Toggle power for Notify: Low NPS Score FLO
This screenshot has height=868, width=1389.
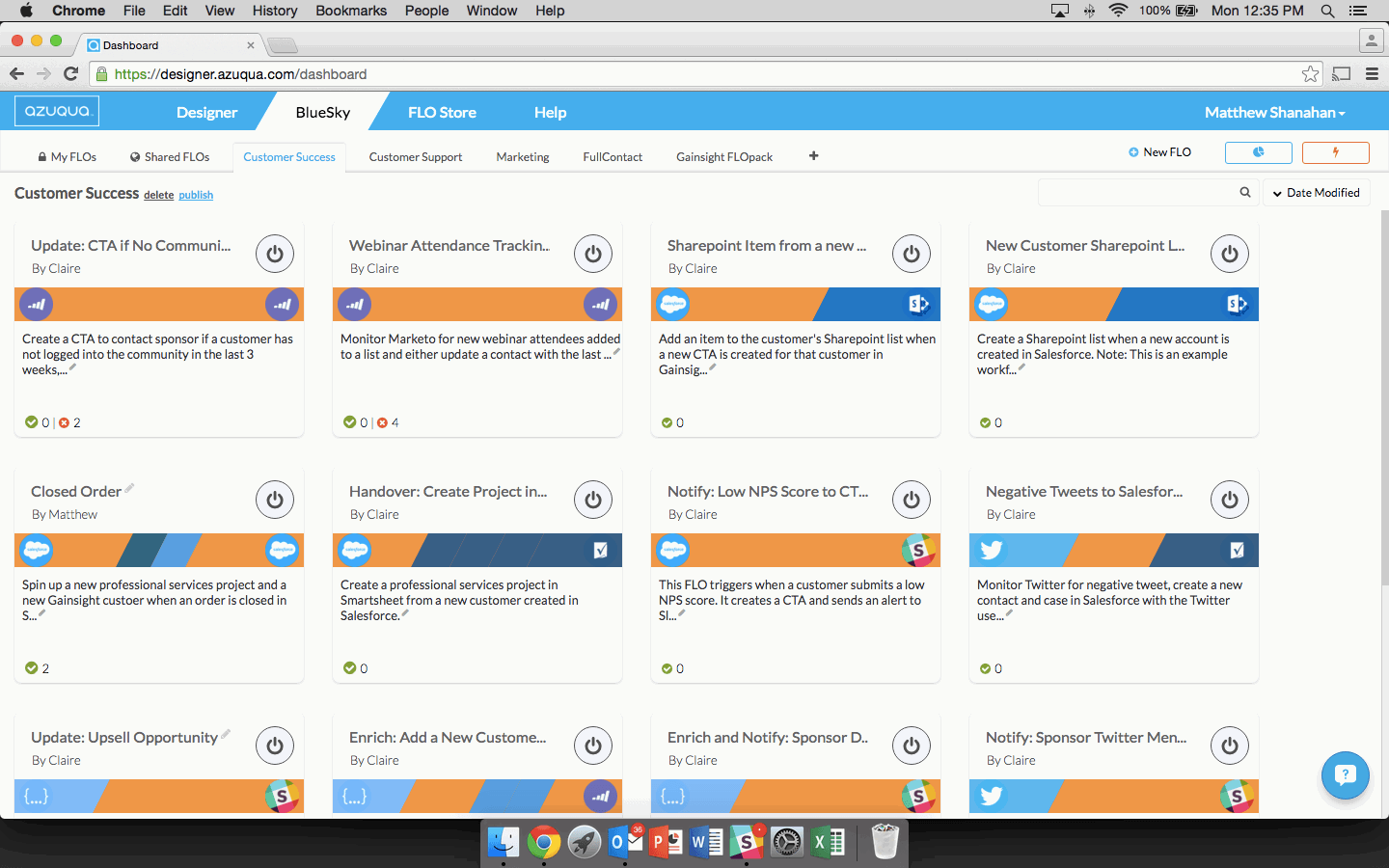pyautogui.click(x=912, y=500)
